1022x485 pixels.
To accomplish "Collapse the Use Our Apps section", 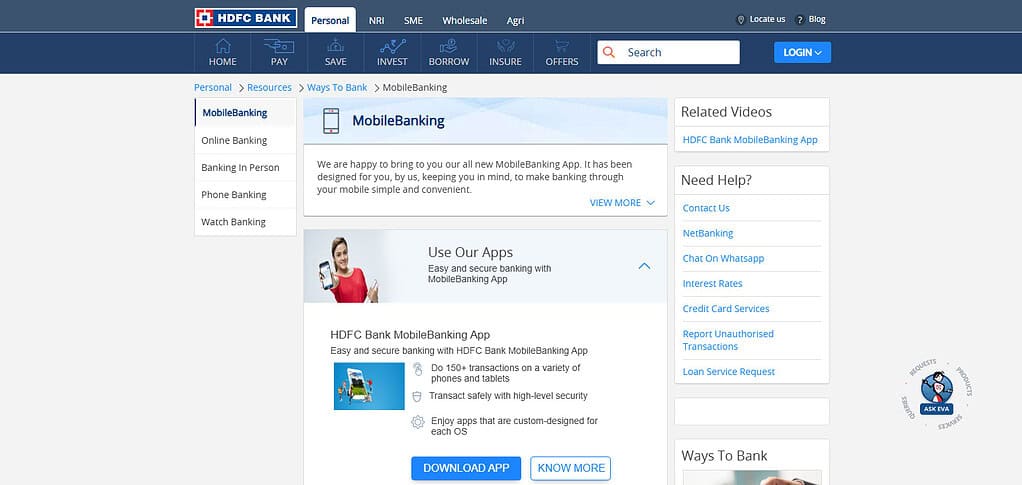I will (x=644, y=266).
